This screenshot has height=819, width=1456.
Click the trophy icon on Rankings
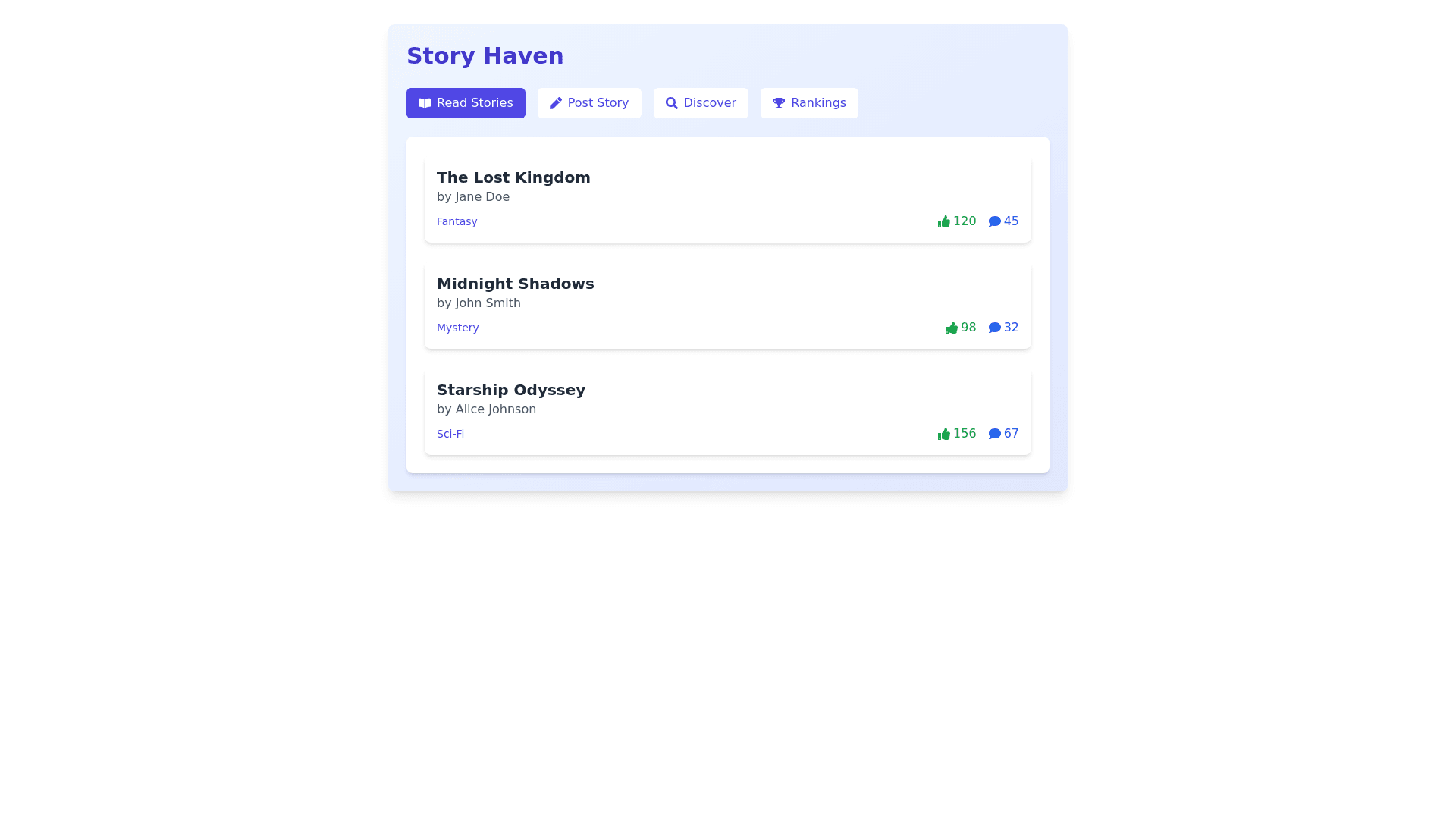[779, 103]
